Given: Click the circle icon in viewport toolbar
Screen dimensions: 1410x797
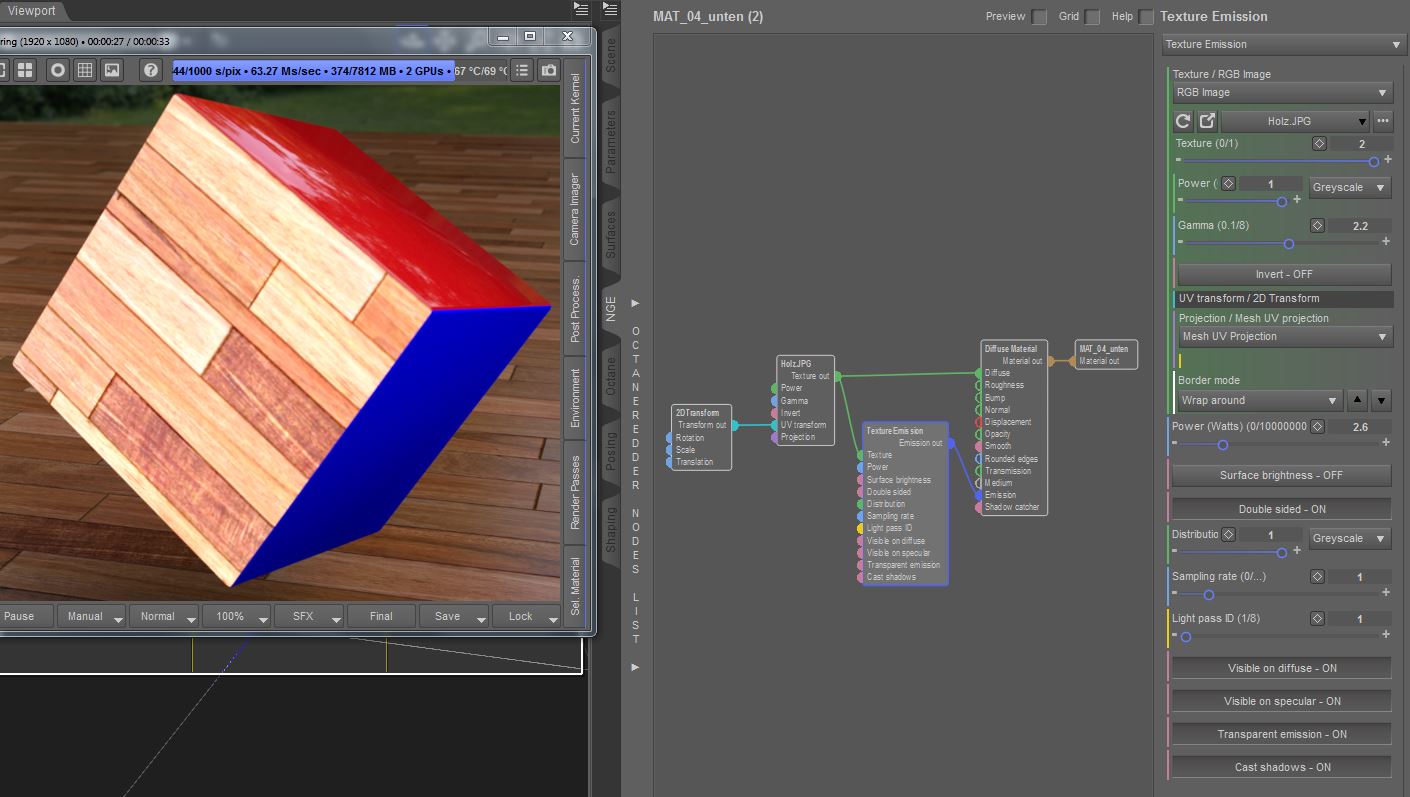Looking at the screenshot, I should coord(58,70).
